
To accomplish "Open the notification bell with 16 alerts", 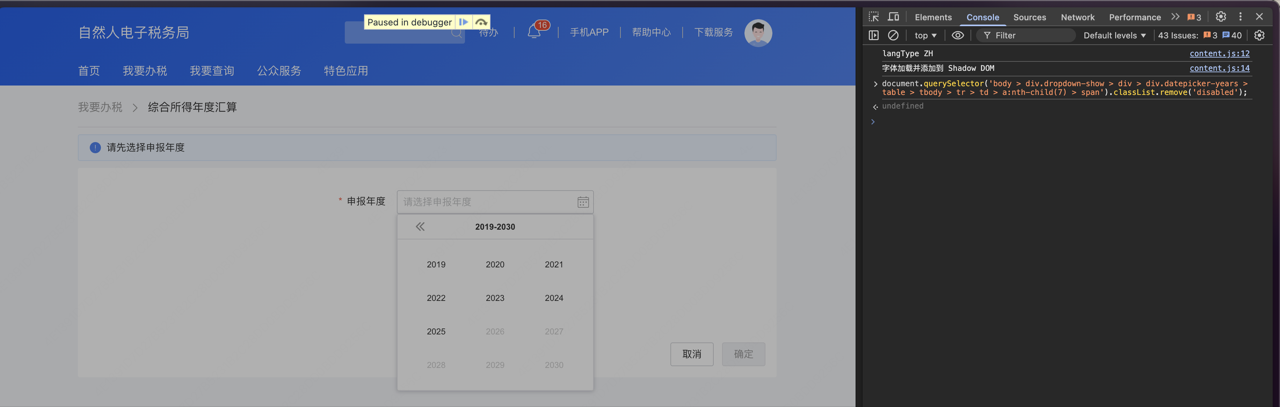I will click(x=534, y=32).
